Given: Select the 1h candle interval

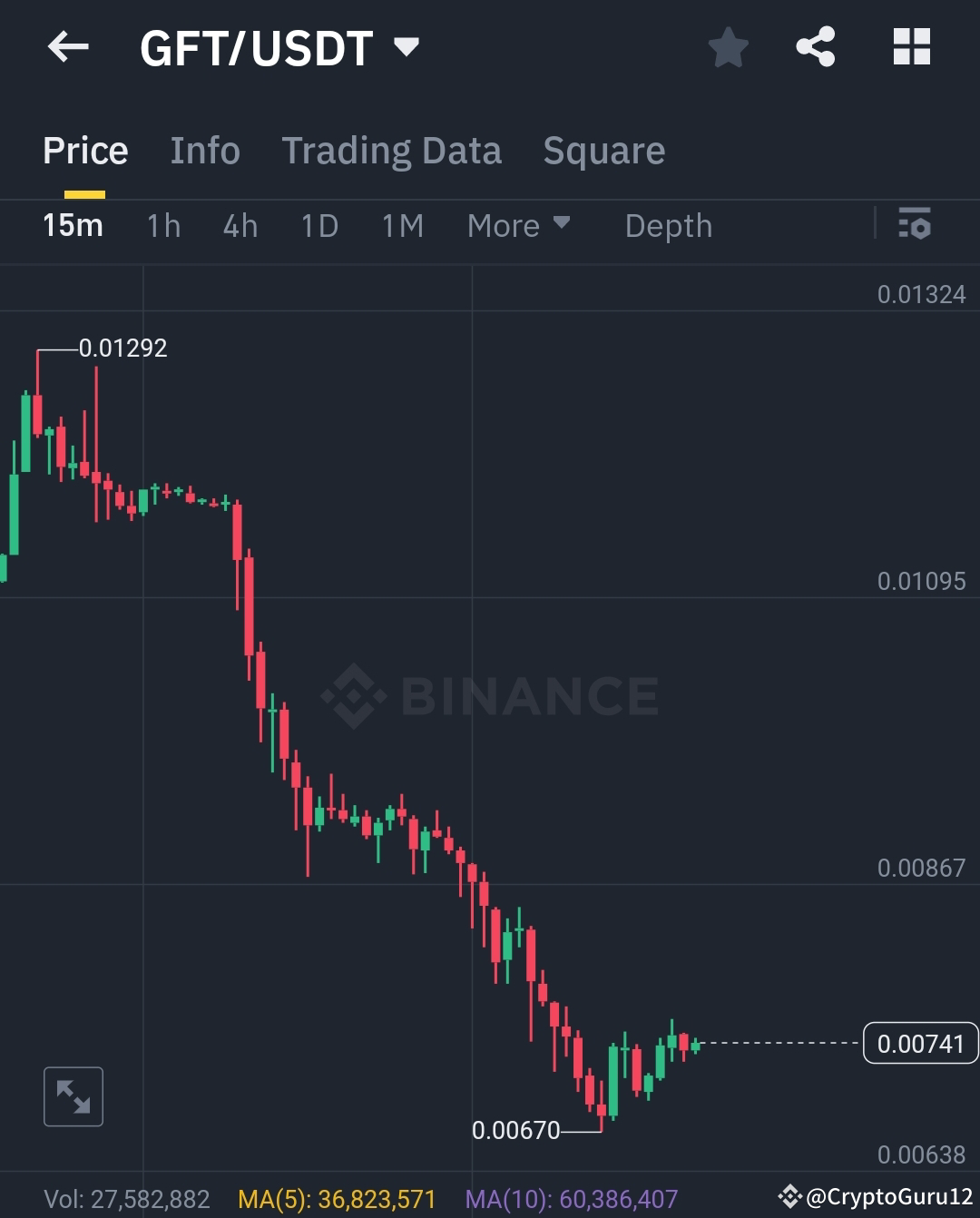Looking at the screenshot, I should (163, 226).
